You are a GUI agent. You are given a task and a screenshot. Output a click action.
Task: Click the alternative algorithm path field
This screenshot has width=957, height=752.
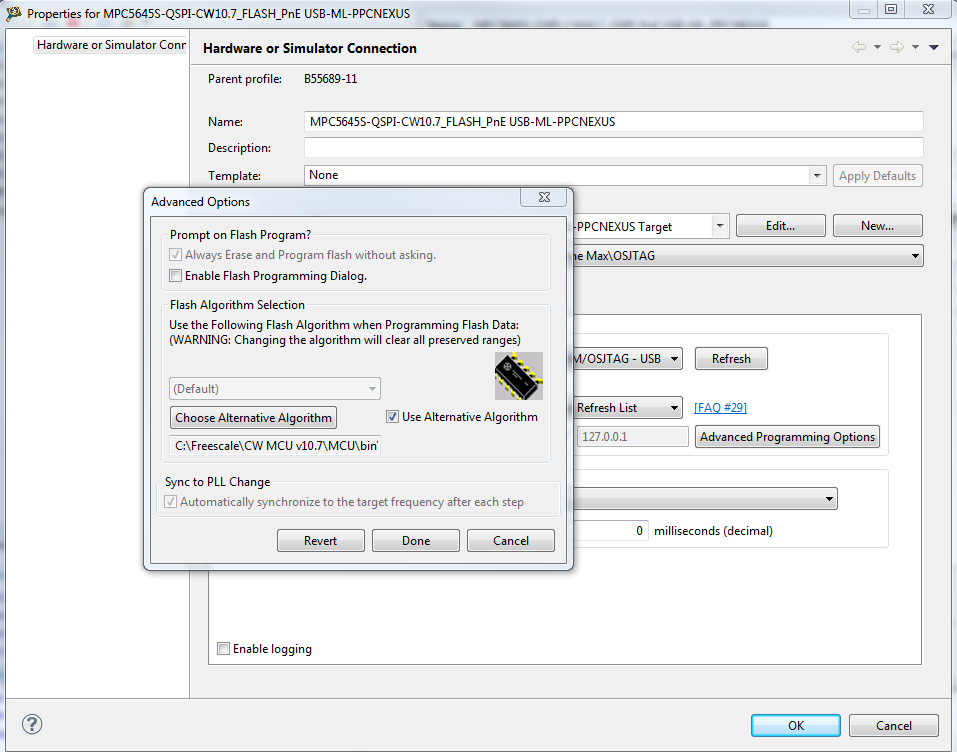(275, 446)
